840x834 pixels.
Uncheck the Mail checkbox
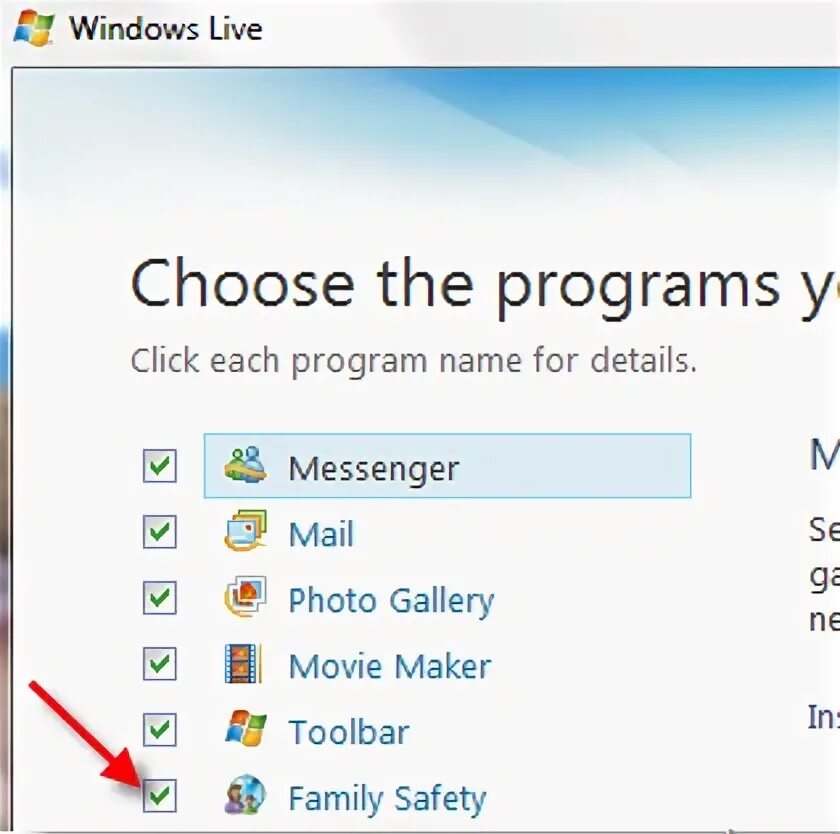pos(160,531)
